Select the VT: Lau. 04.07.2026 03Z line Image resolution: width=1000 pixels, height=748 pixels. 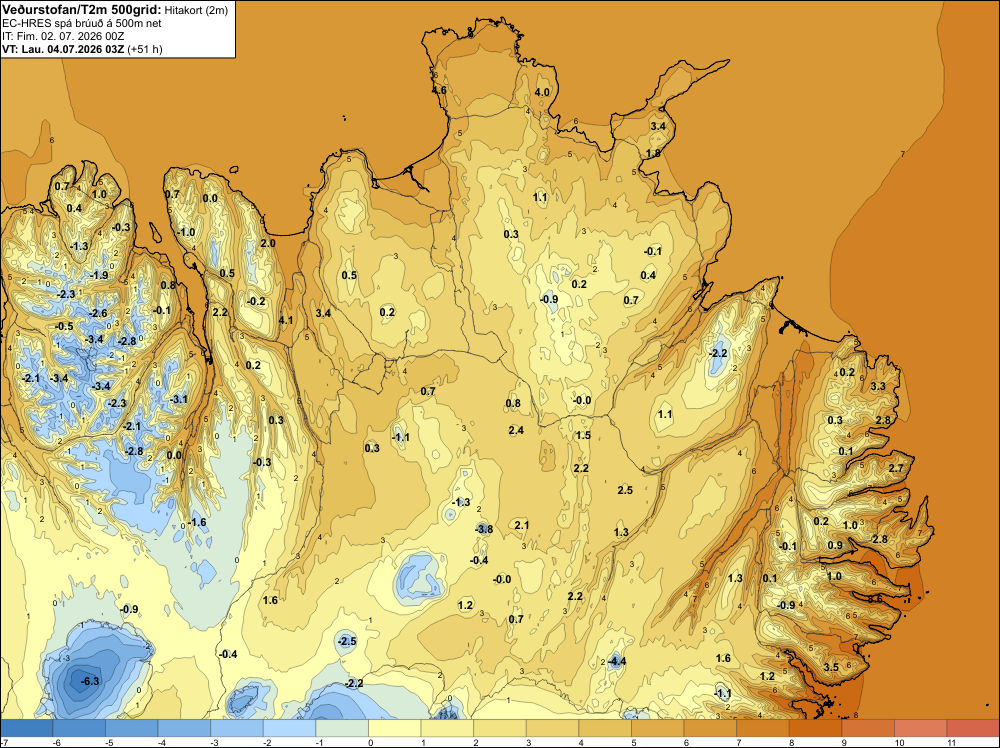pyautogui.click(x=82, y=49)
